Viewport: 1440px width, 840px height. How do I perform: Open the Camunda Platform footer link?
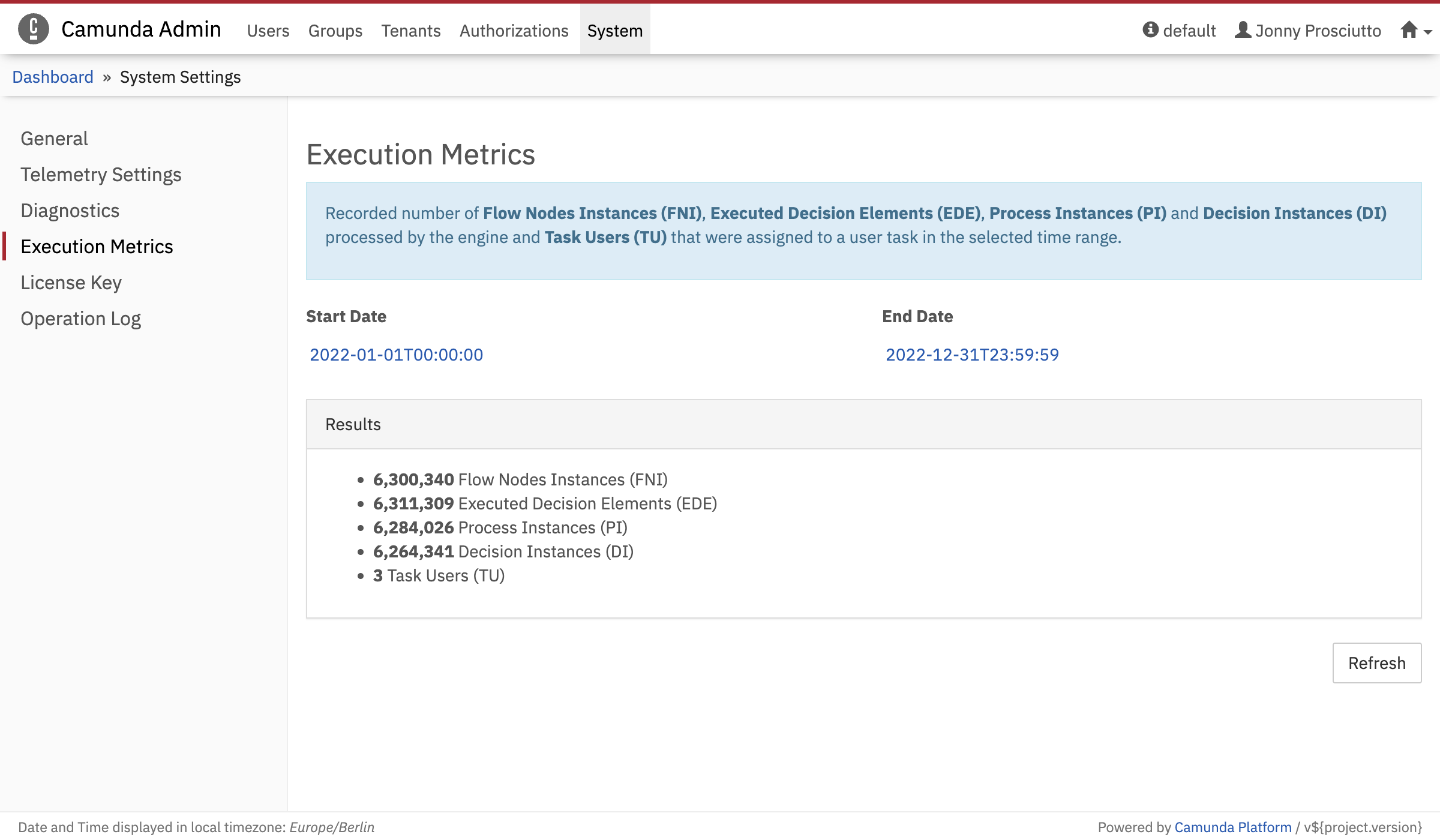pos(1232,827)
